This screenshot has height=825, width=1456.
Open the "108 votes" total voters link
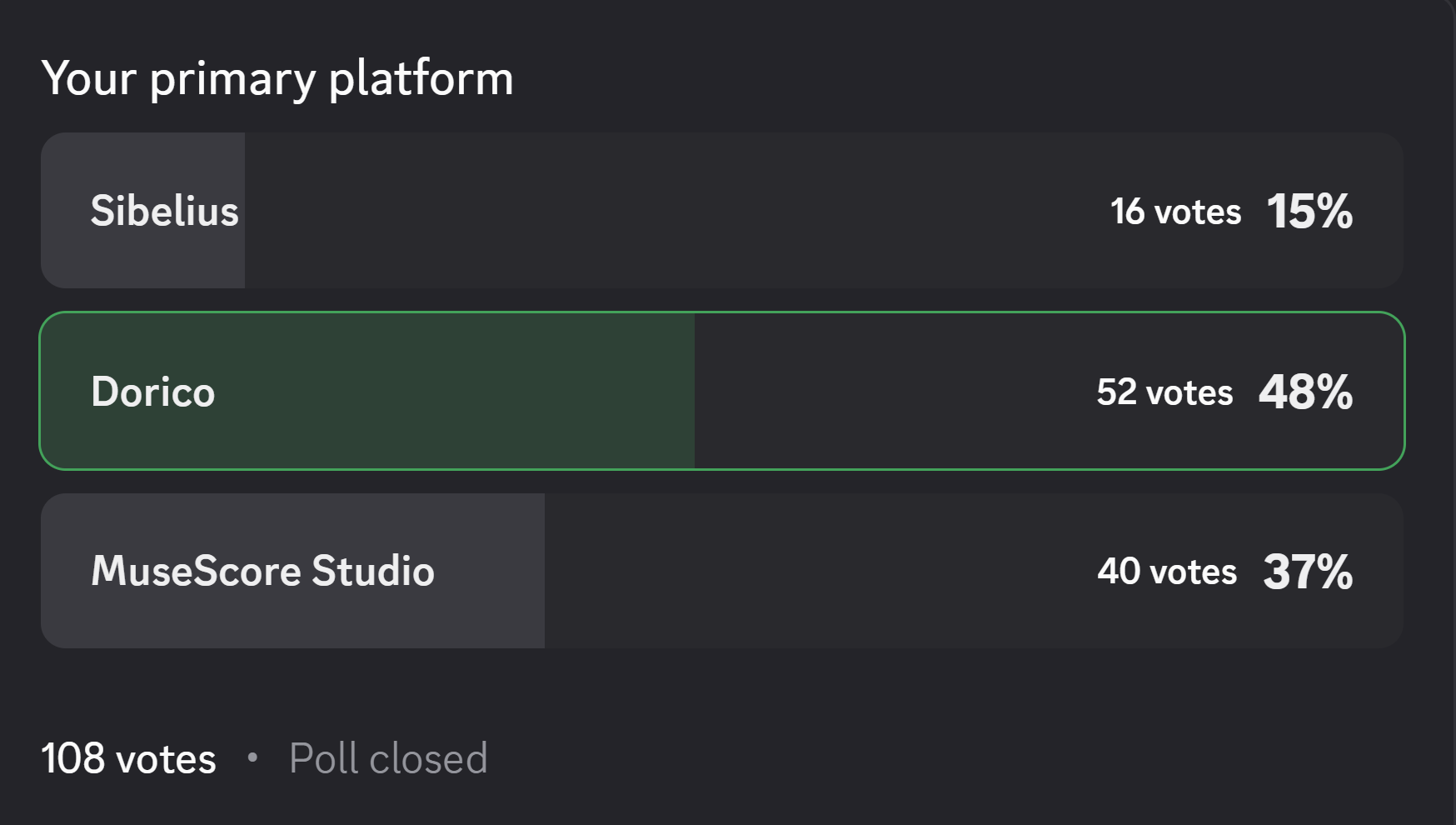[128, 759]
